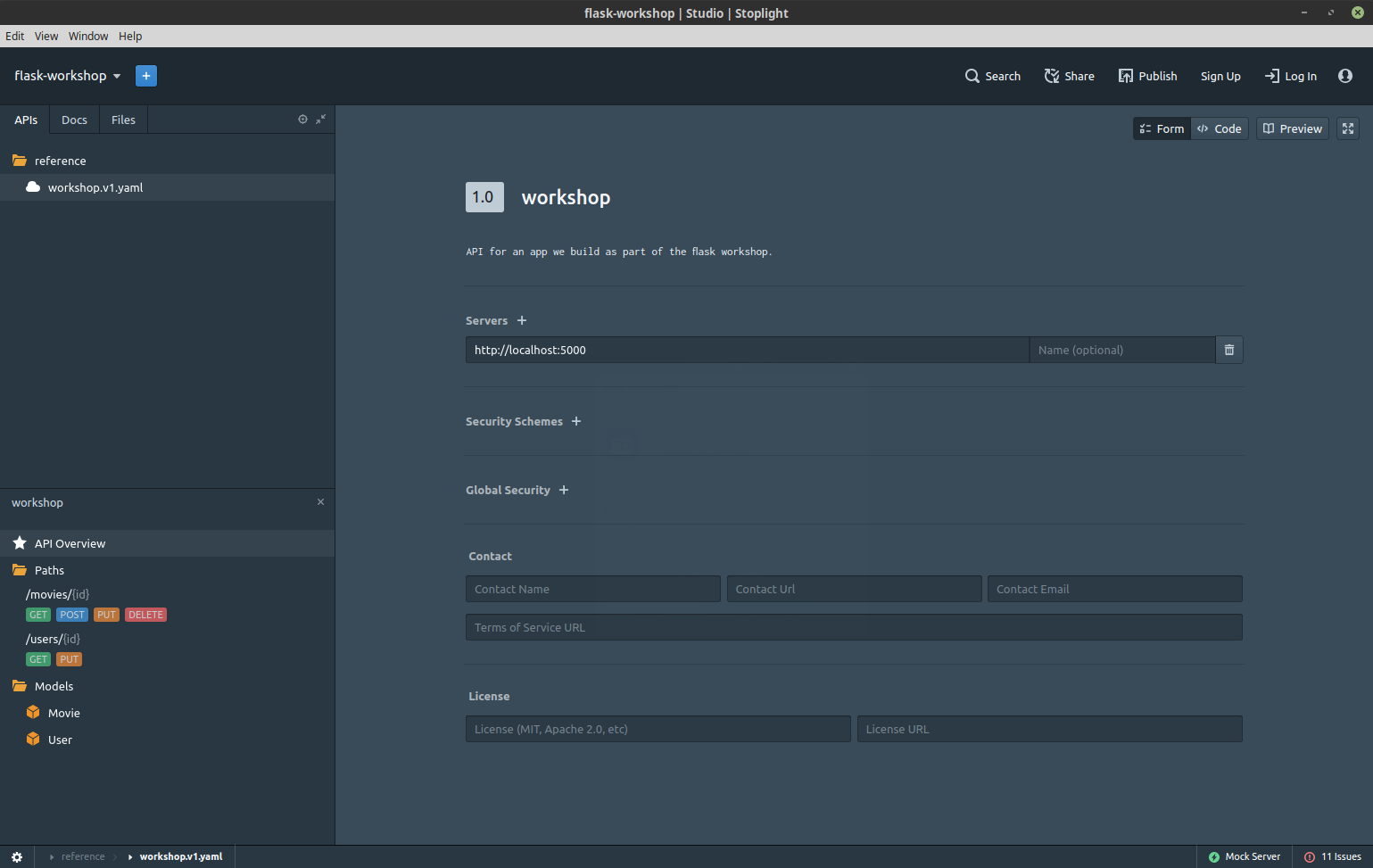This screenshot has height=868, width=1373.
Task: Click the workshop API title
Action: point(566,197)
